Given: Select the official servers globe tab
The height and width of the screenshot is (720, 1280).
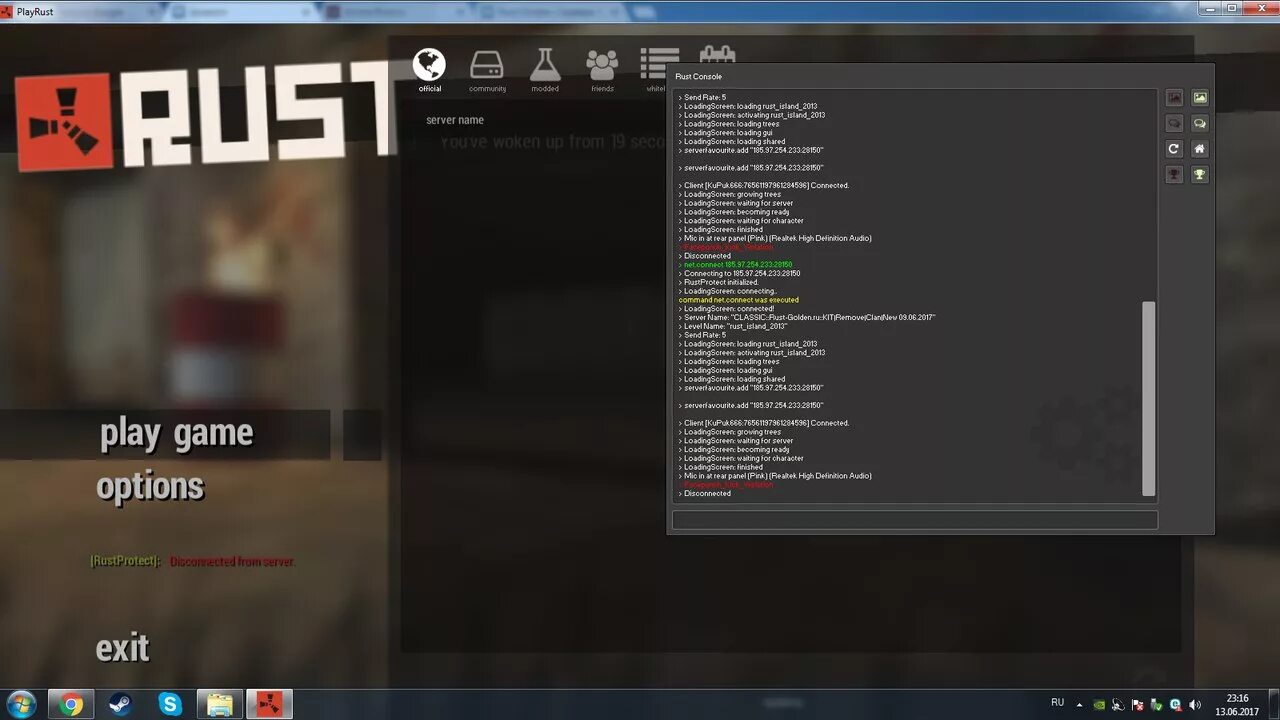Looking at the screenshot, I should [x=430, y=70].
